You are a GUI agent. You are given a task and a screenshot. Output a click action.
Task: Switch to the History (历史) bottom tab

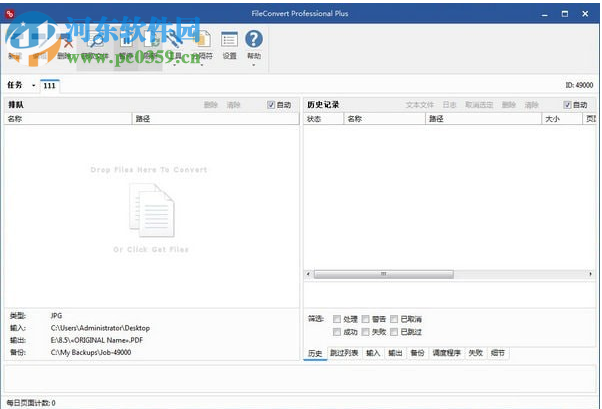[315, 353]
